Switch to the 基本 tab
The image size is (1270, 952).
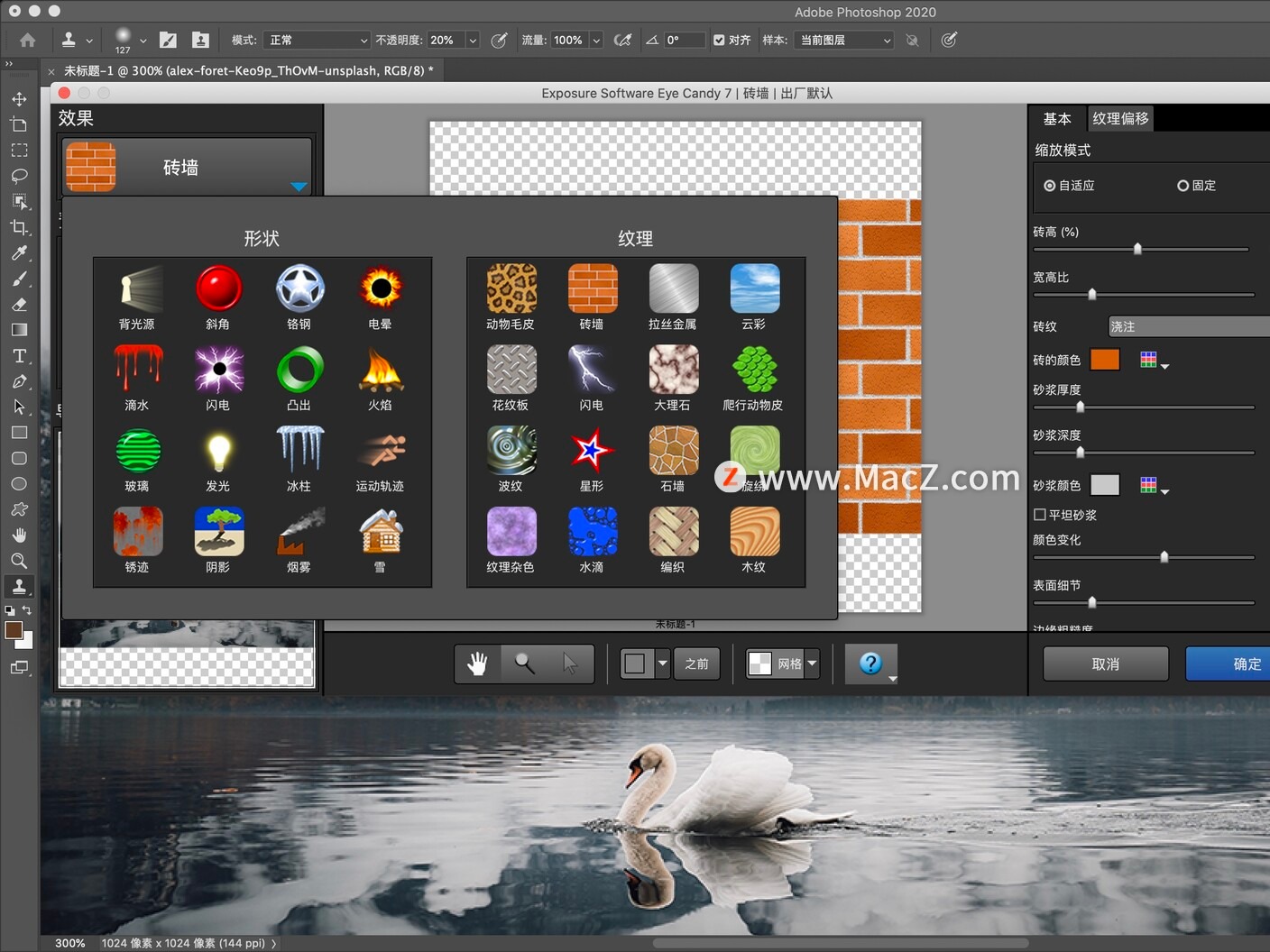click(x=1057, y=118)
